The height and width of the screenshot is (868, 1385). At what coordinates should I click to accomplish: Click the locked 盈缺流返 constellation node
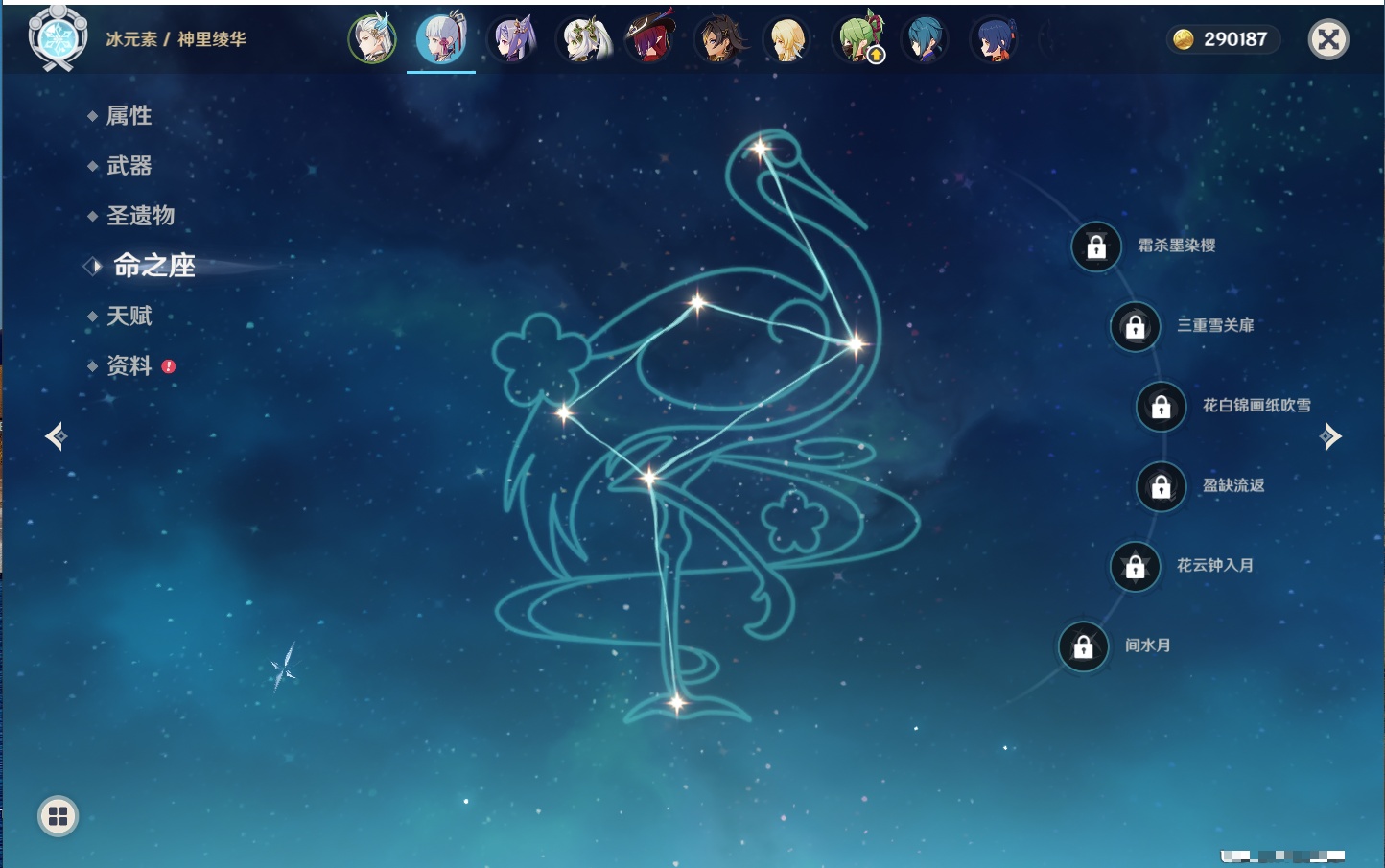[x=1162, y=486]
